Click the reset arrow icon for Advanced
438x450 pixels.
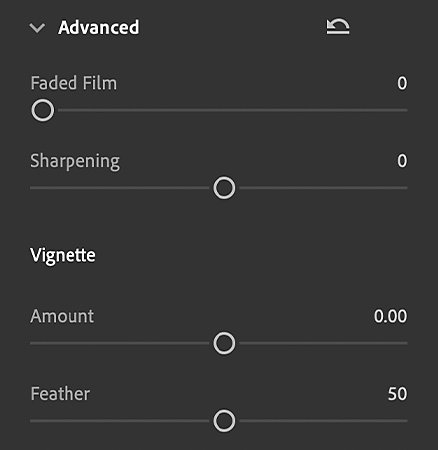[338, 27]
